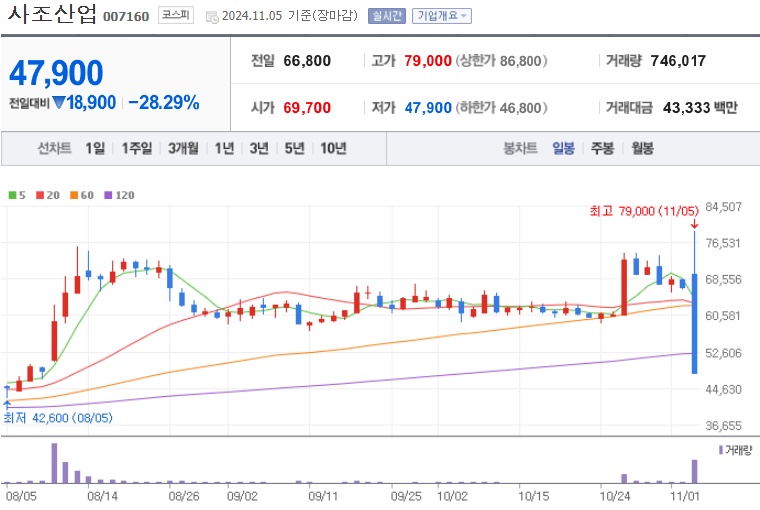Image resolution: width=760 pixels, height=510 pixels.
Task: Click the calendar clock icon beside date
Action: [x=212, y=17]
